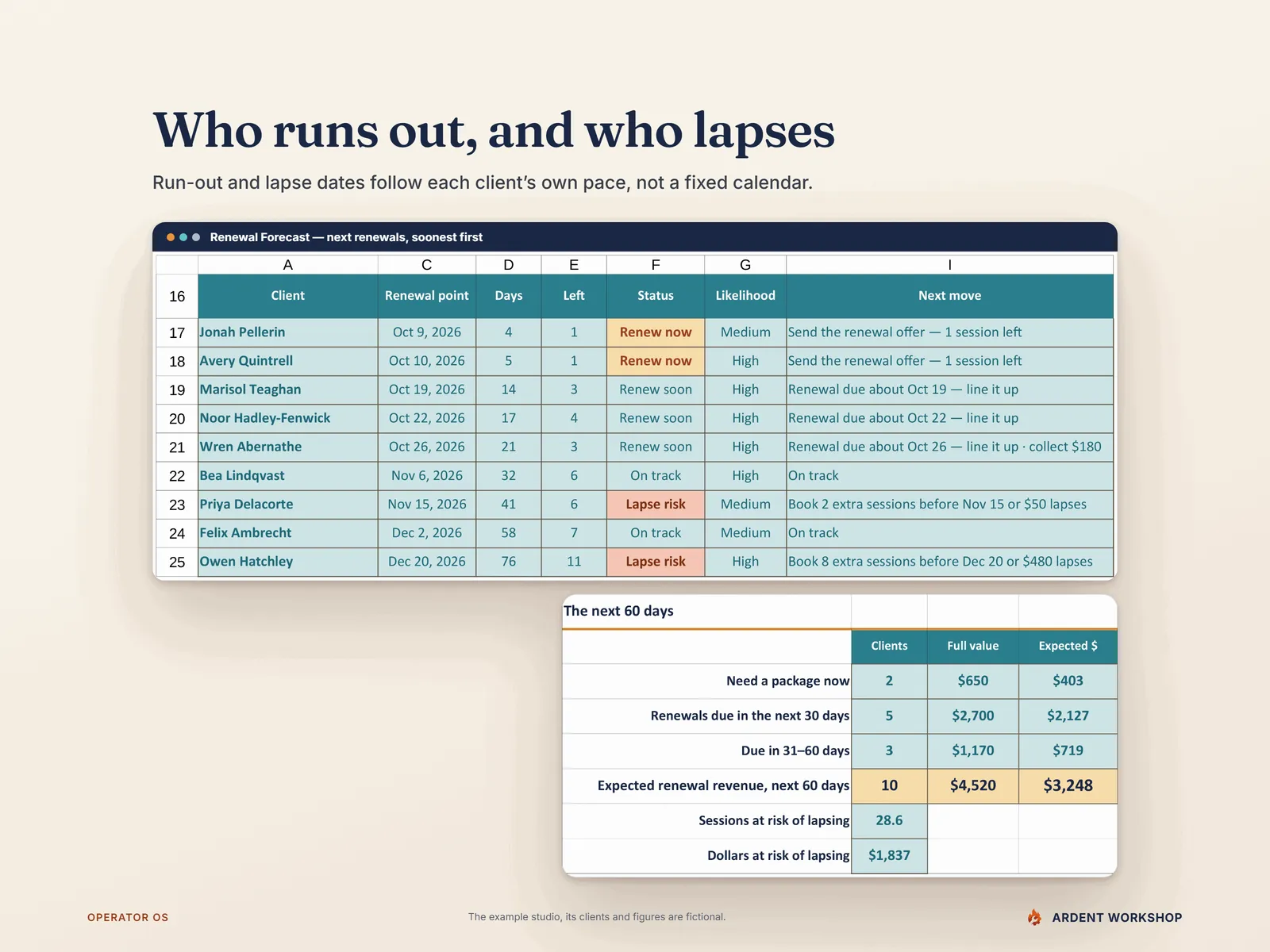Select the Priya Delacorte client cell
Screen dimensions: 1270x952
pyautogui.click(x=287, y=505)
